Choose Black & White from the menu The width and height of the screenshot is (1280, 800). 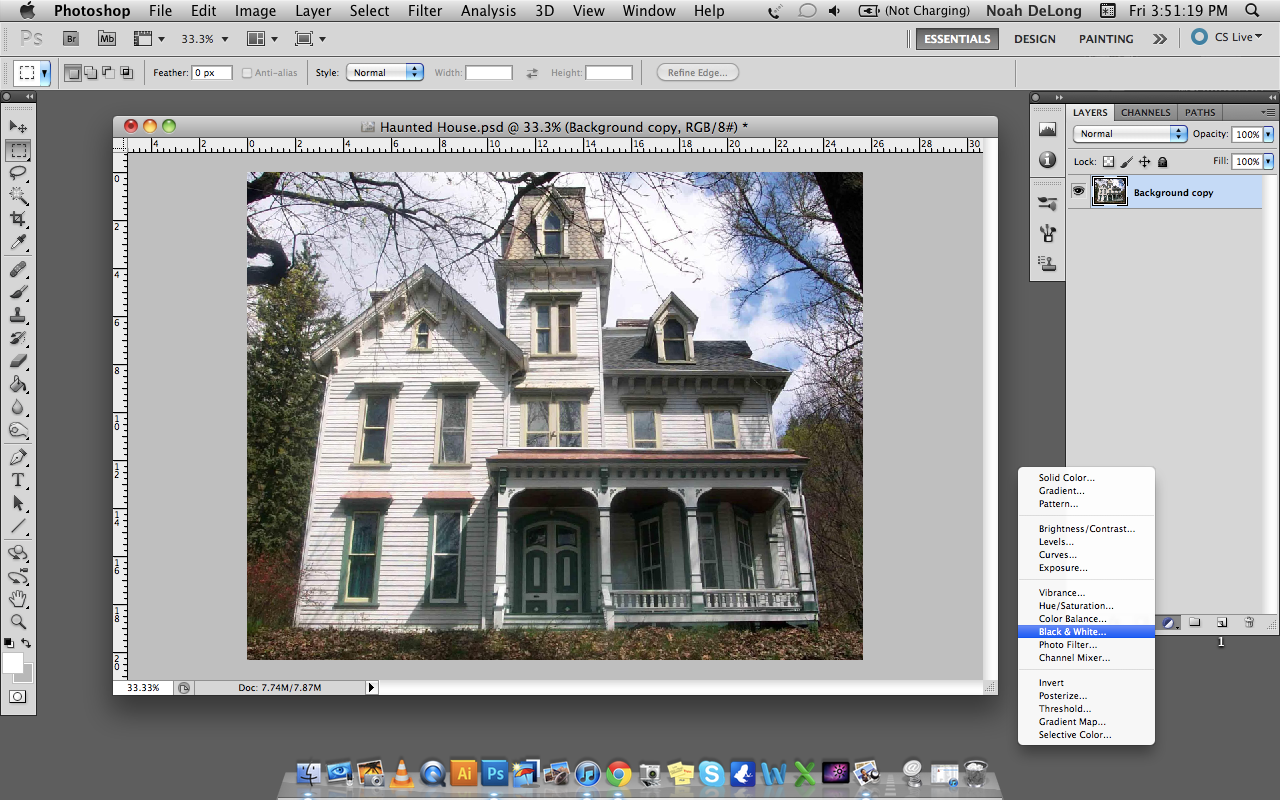tap(1071, 631)
